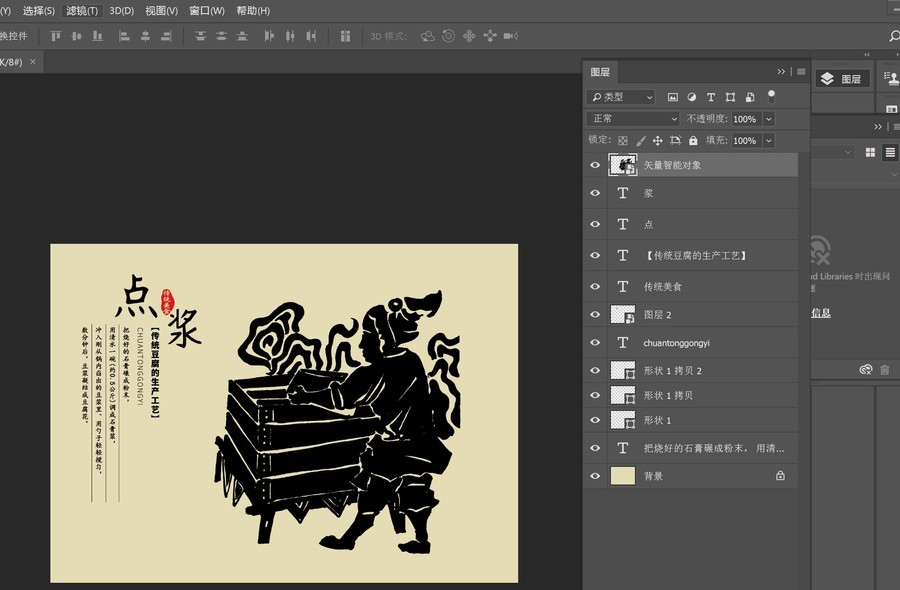900x590 pixels.
Task: Distribute layers by right edges
Action: [311, 36]
